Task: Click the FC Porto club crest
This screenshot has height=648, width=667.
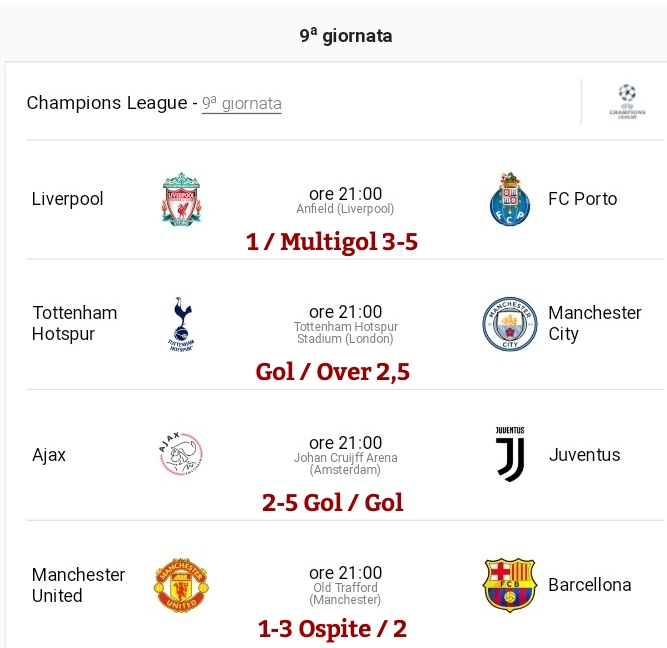Action: point(510,199)
